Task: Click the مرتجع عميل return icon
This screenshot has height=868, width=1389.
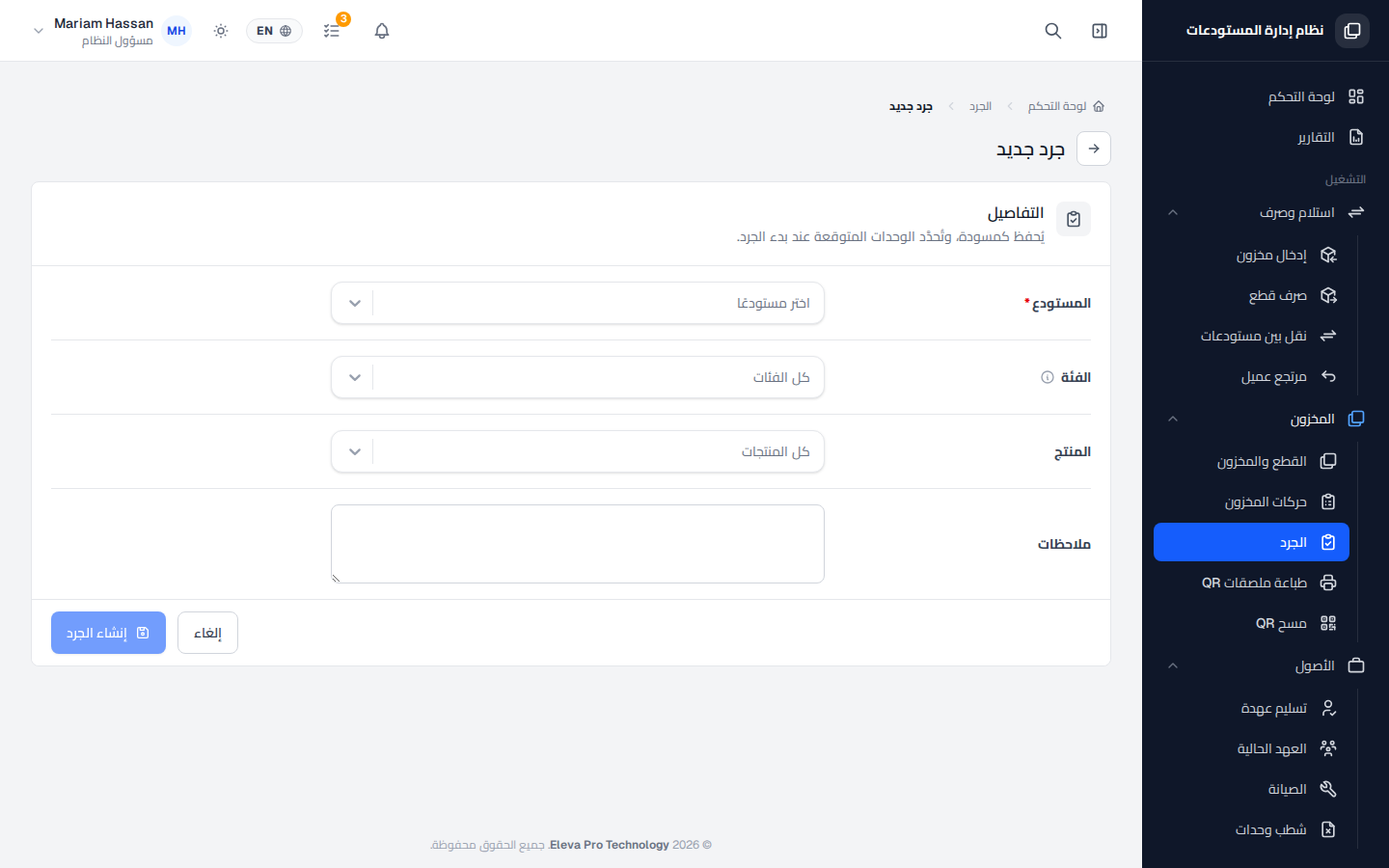Action: coord(1328,376)
